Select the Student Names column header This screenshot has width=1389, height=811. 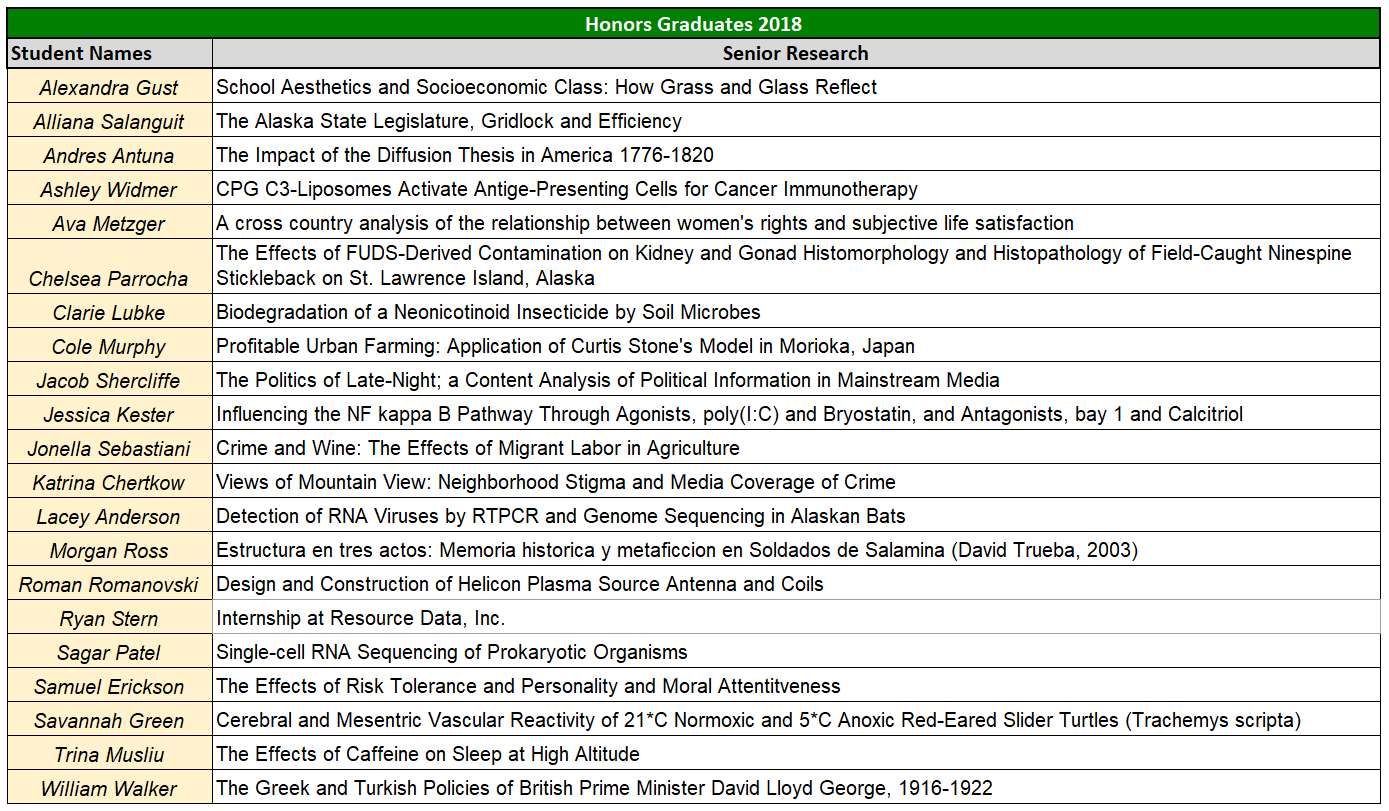(x=105, y=53)
